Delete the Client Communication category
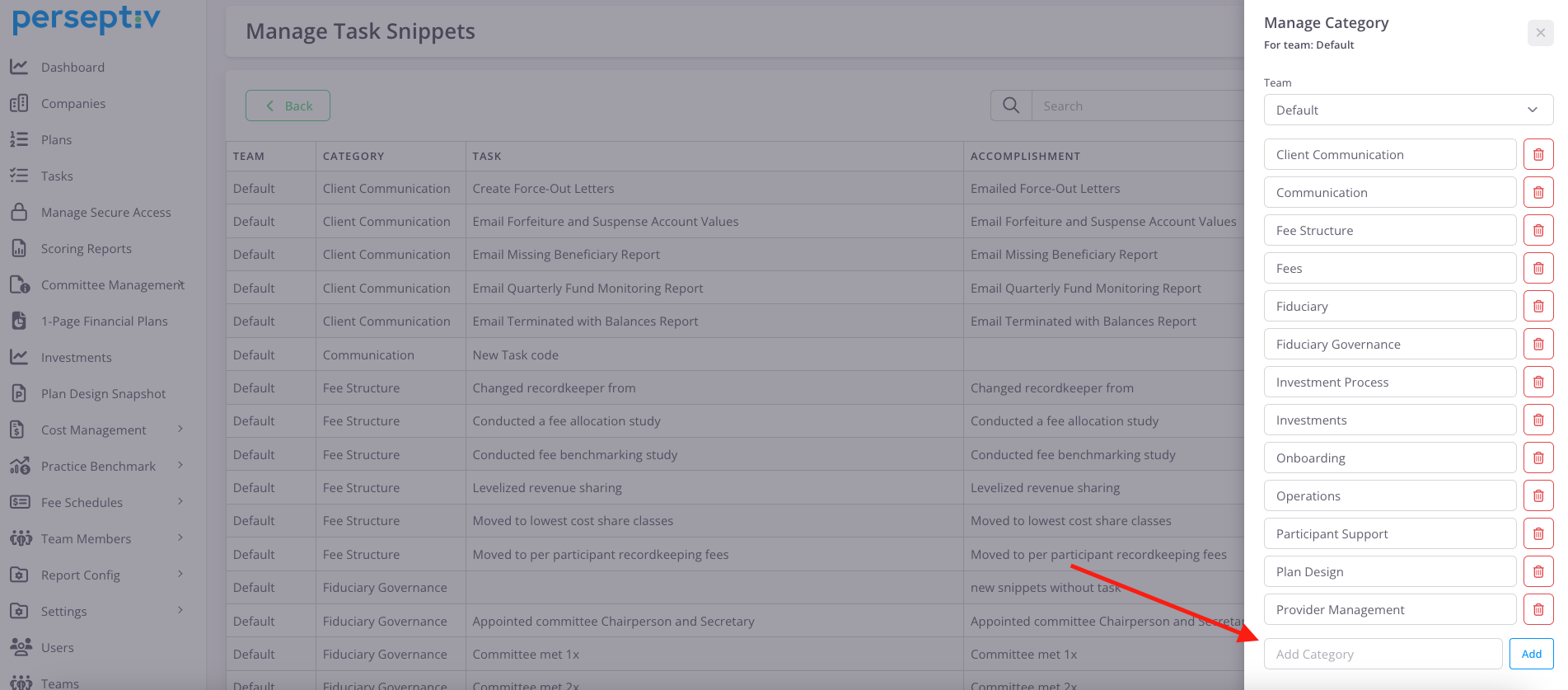This screenshot has width=1568, height=690. coord(1538,155)
